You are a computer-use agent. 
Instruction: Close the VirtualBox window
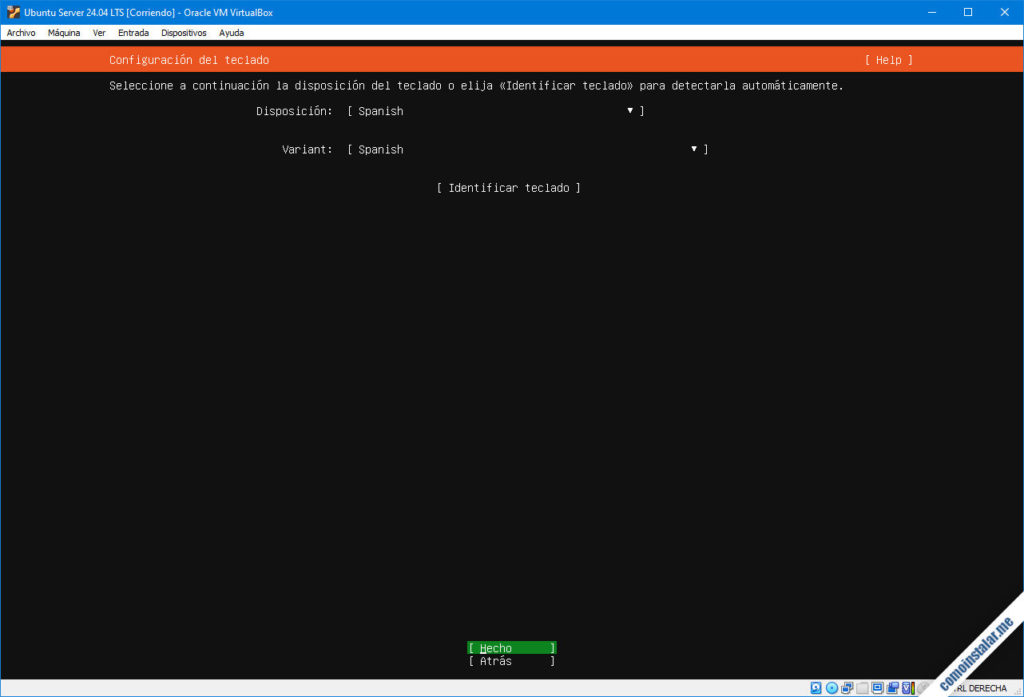(x=1004, y=12)
